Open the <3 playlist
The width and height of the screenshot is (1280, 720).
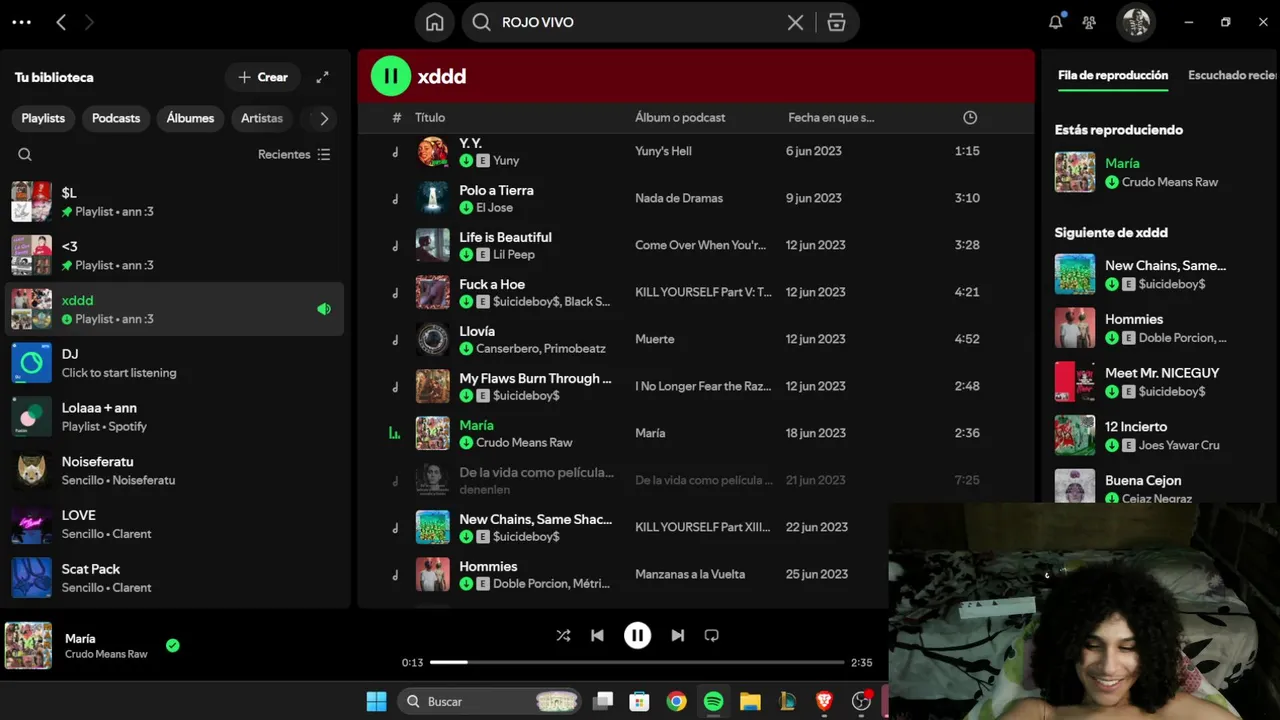tap(175, 256)
